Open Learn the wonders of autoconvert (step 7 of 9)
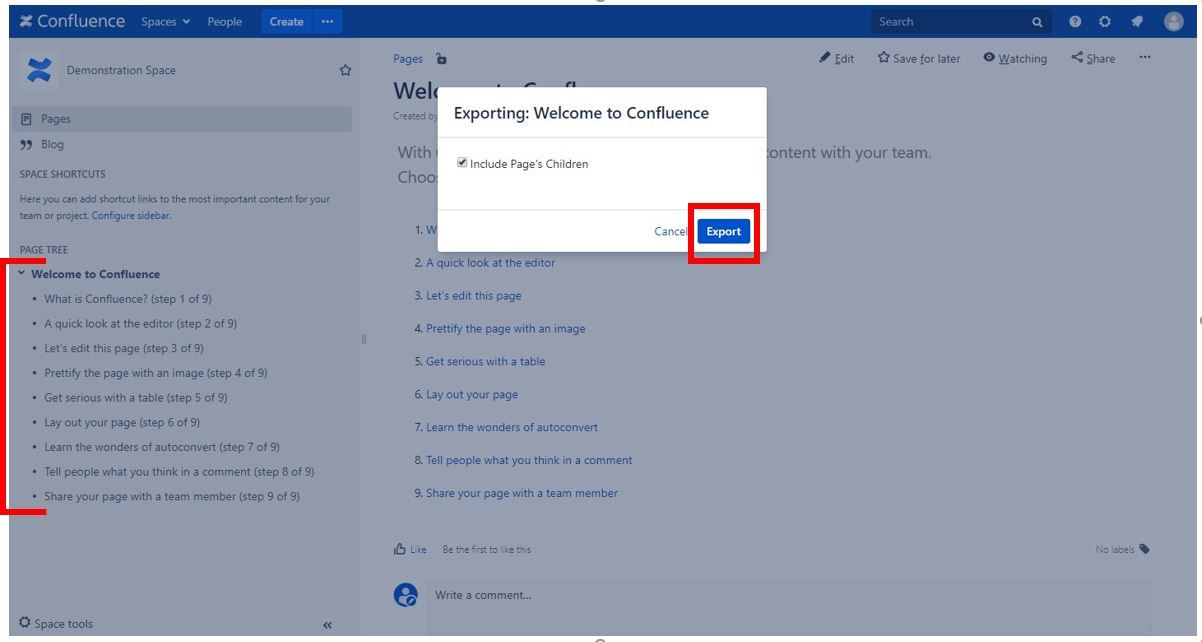This screenshot has height=642, width=1202. [x=162, y=447]
